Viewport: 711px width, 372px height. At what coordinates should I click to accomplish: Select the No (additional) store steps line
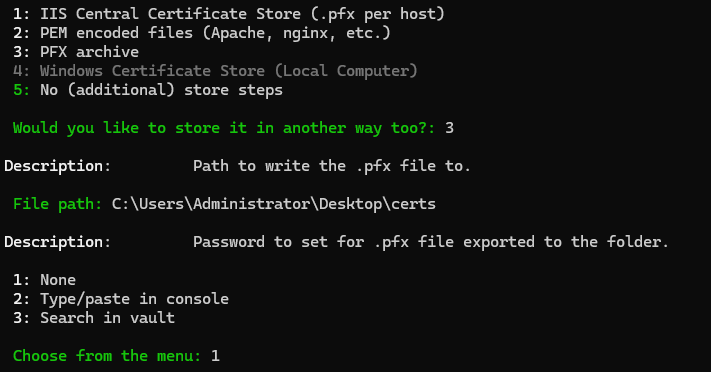pos(148,90)
